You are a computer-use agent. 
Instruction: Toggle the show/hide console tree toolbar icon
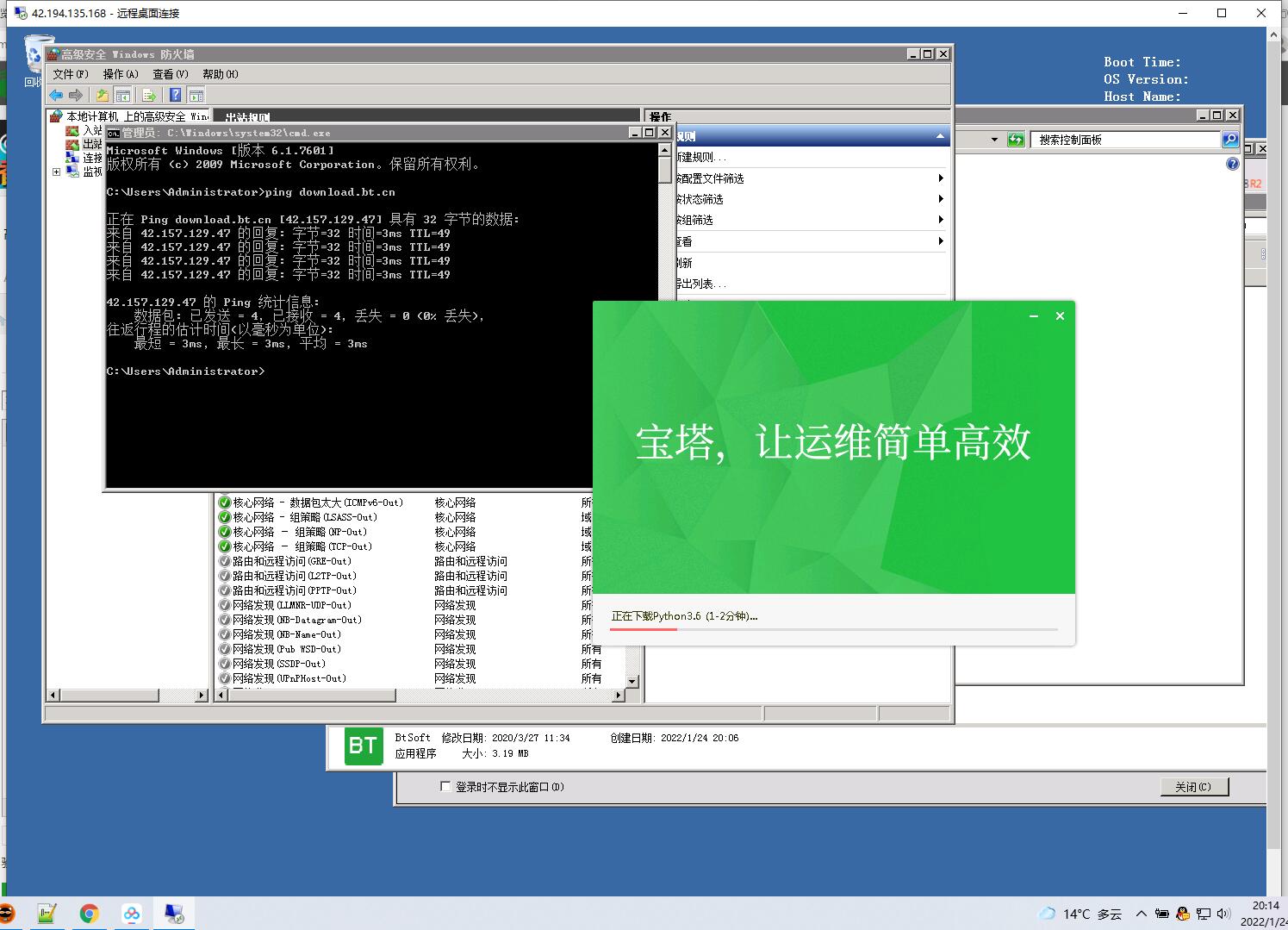tap(122, 95)
